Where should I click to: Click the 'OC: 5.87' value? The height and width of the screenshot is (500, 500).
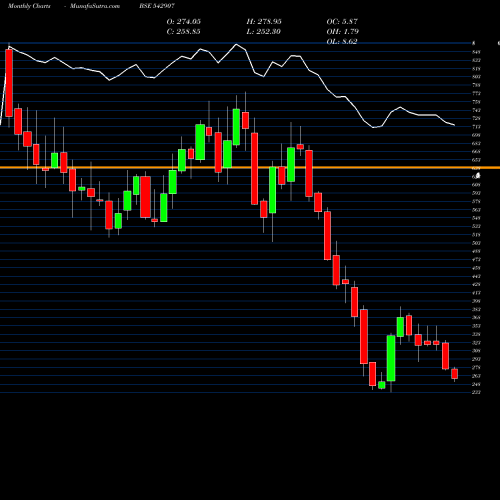[342, 22]
